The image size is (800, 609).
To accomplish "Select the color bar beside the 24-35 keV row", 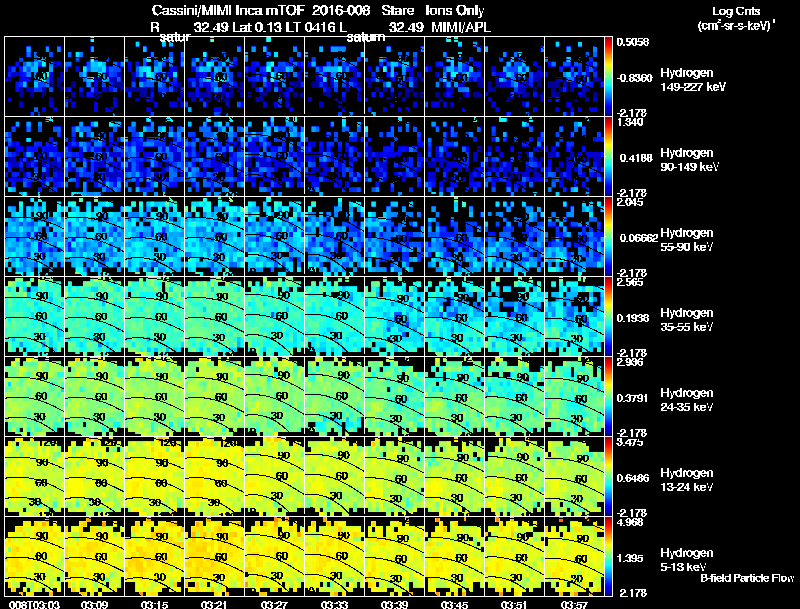I will tap(608, 396).
